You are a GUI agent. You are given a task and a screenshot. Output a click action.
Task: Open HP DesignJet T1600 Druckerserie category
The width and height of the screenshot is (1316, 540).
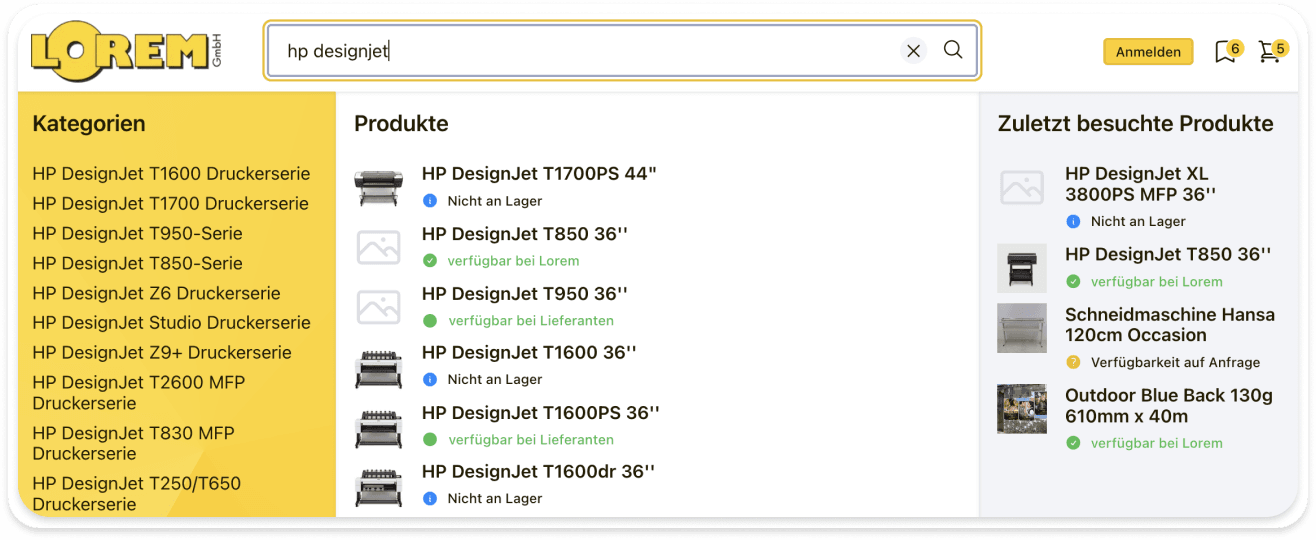(171, 174)
